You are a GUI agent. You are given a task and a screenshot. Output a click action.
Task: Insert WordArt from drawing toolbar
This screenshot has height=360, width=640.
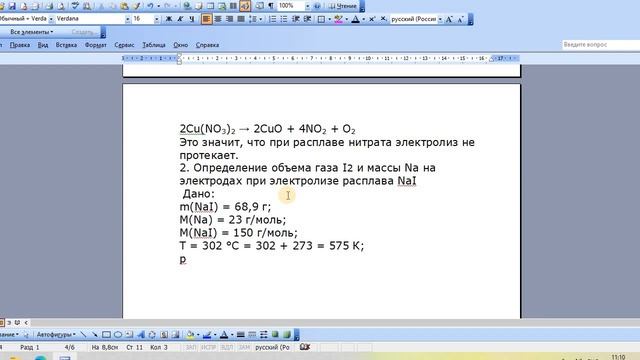pos(141,335)
